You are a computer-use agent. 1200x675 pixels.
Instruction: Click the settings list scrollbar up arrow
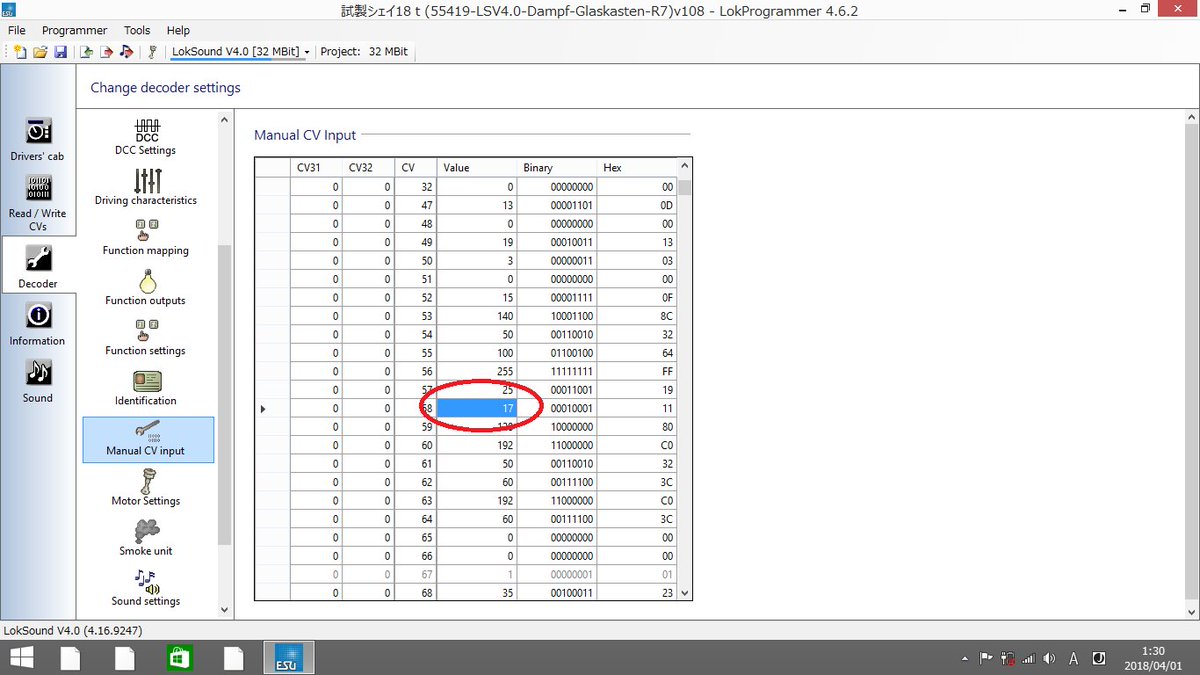pos(224,120)
